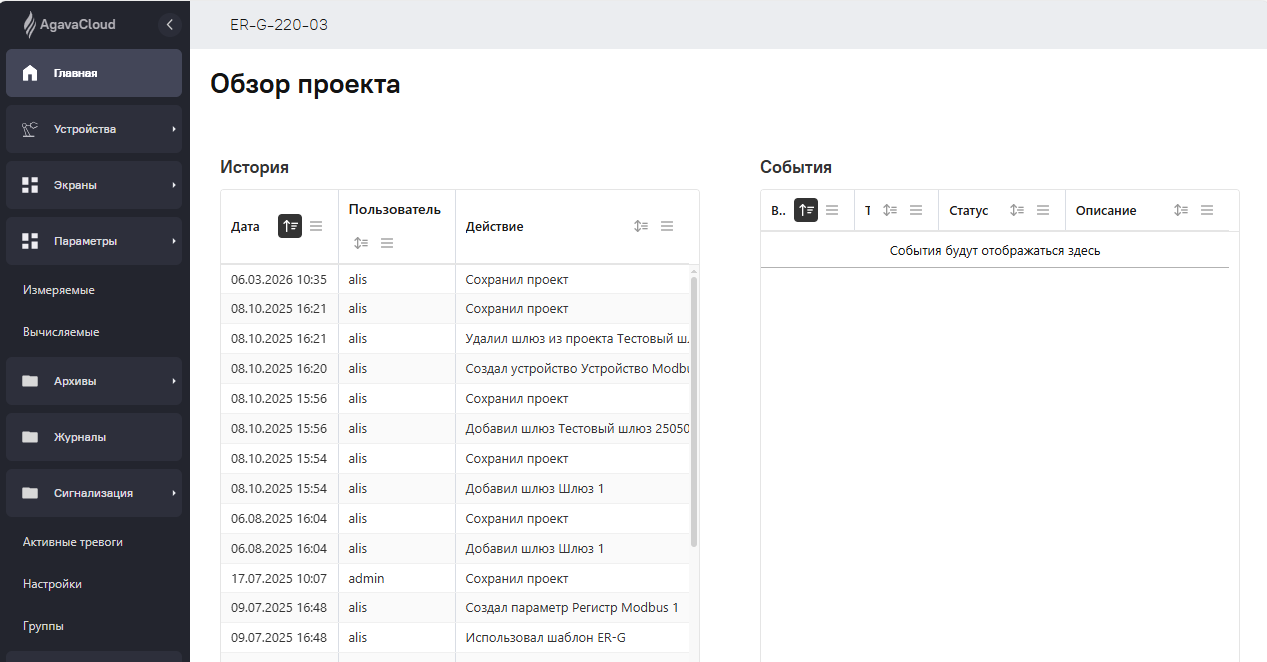Click the history table vertical scrollbar
This screenshot has width=1267, height=662.
point(694,410)
